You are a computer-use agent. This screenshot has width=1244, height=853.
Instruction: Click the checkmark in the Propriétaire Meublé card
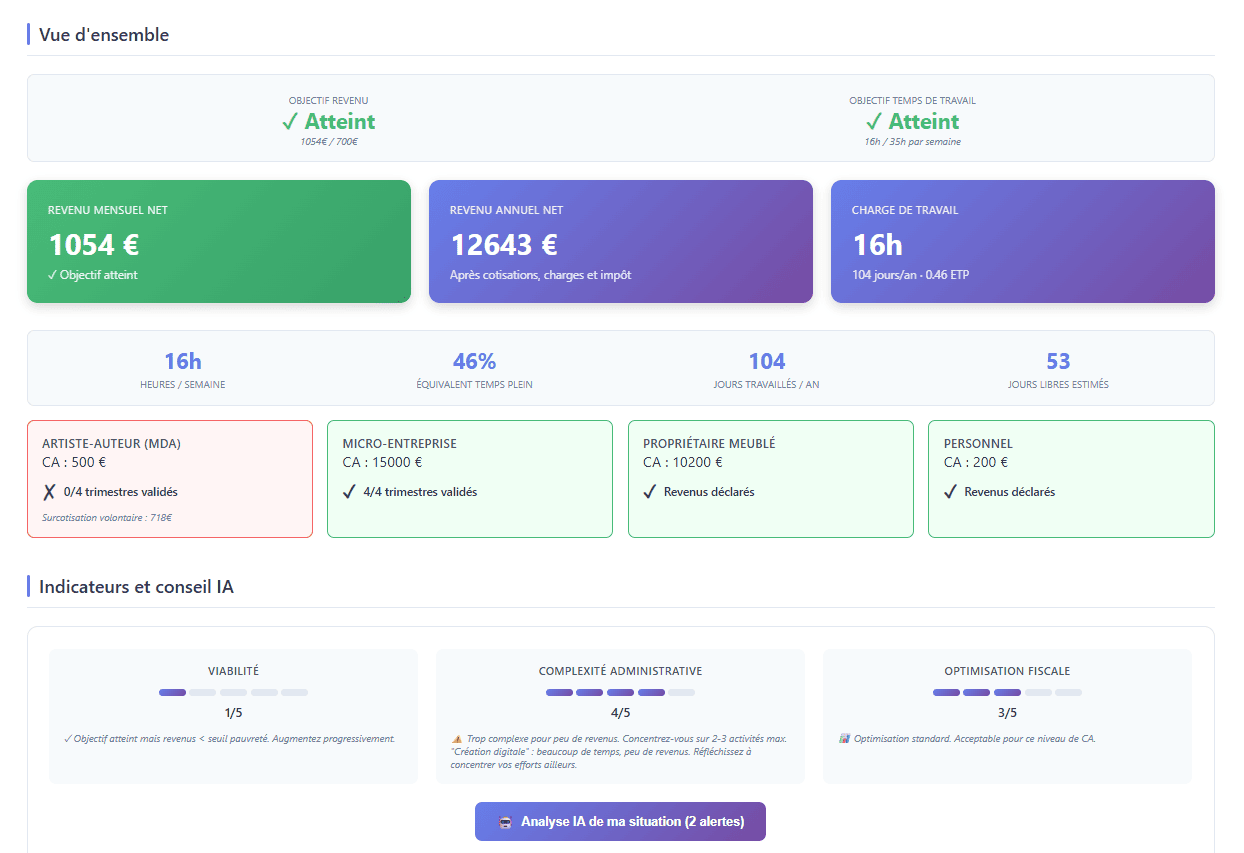(x=650, y=492)
